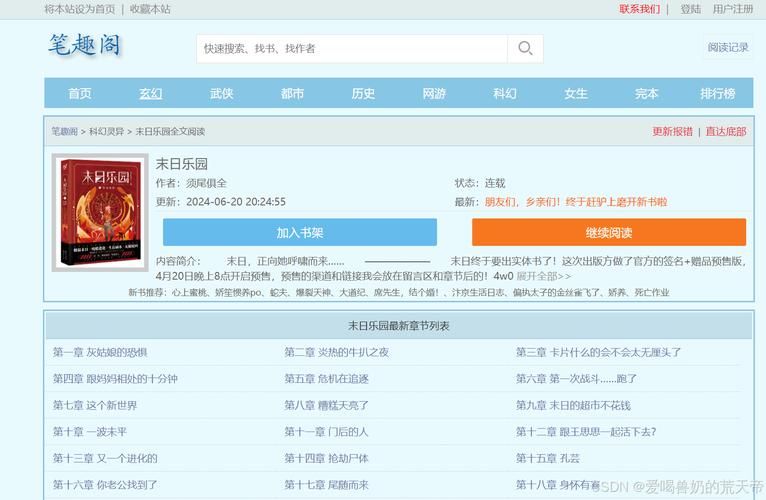The height and width of the screenshot is (500, 766).
Task: Select 武侠 category in nav bar
Action: 221,93
